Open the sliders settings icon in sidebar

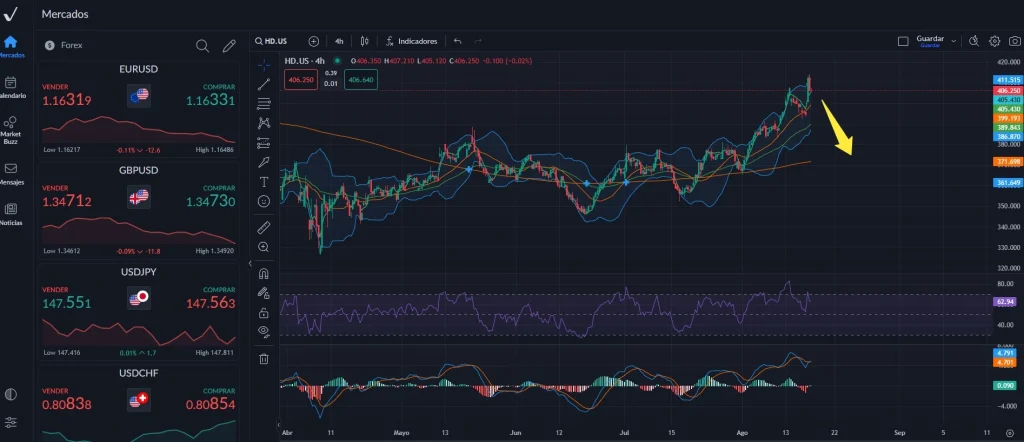(10, 422)
